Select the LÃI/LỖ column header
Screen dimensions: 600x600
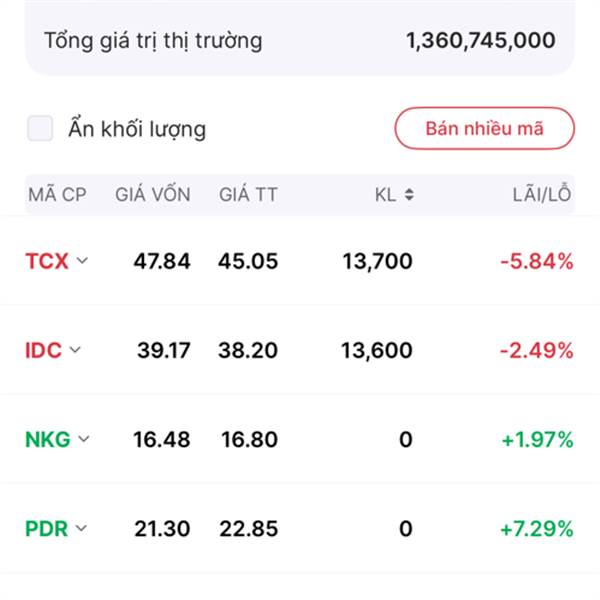click(542, 195)
